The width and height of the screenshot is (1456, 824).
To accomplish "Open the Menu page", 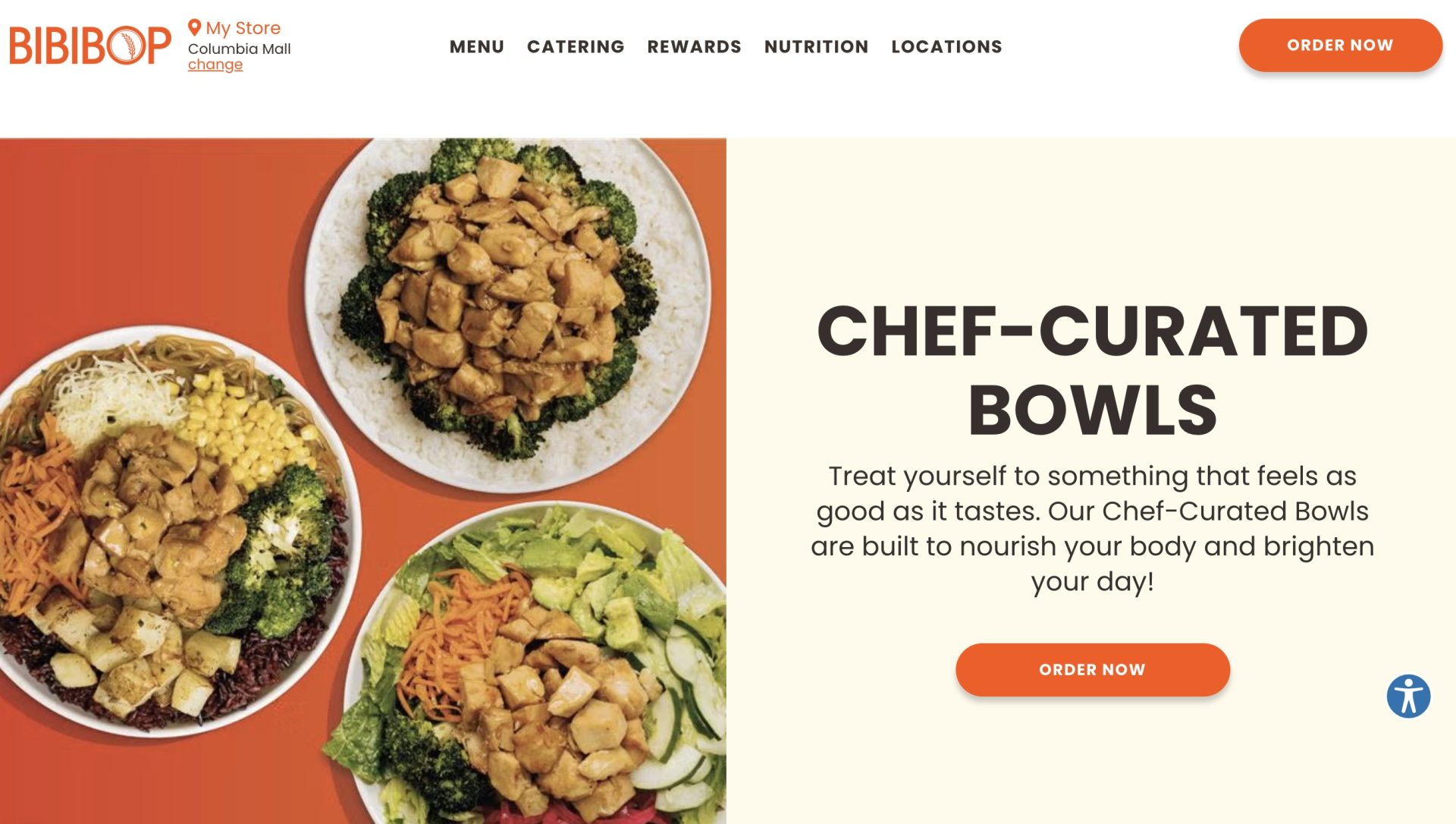I will pyautogui.click(x=476, y=46).
